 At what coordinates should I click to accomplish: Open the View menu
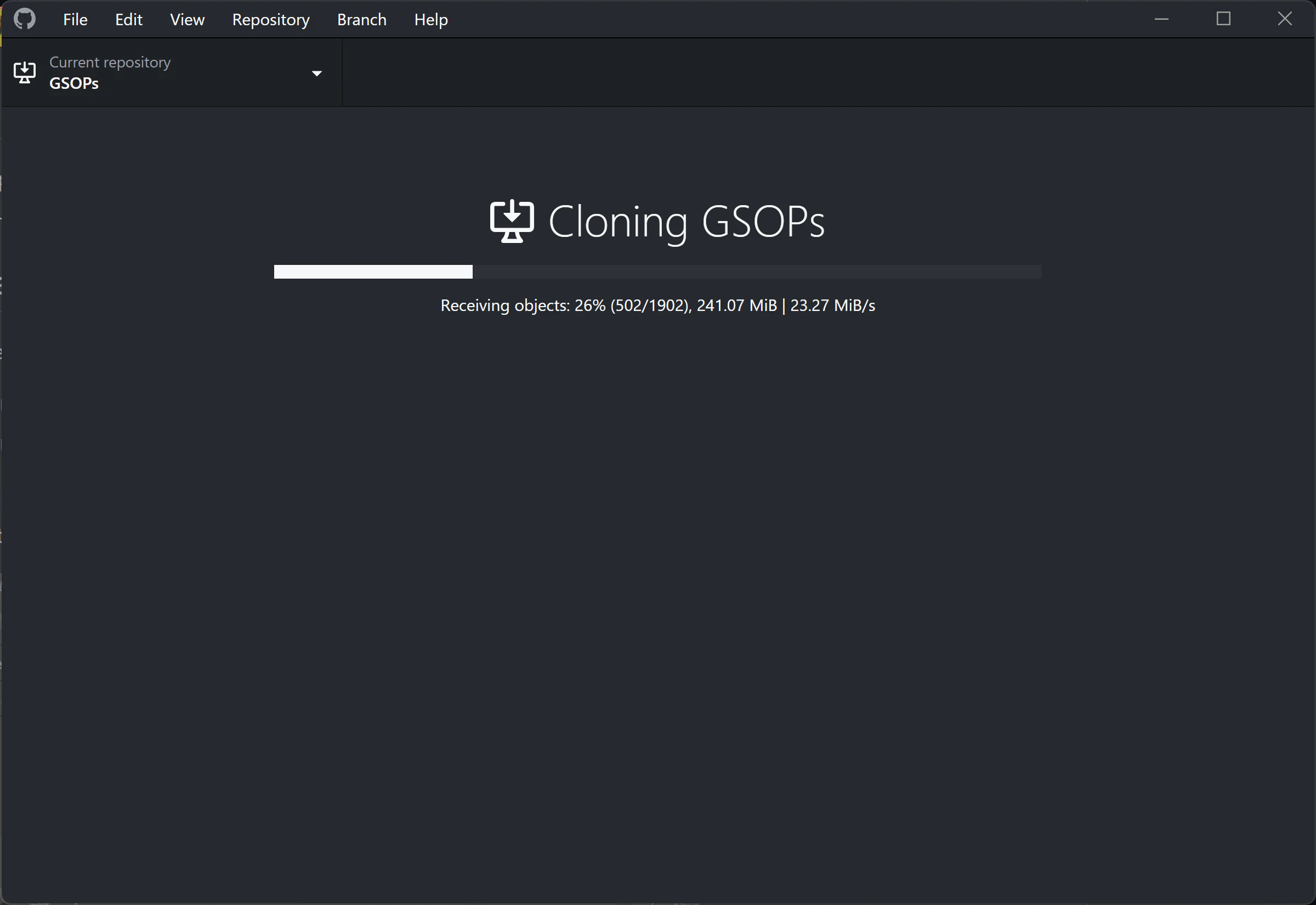coord(187,20)
